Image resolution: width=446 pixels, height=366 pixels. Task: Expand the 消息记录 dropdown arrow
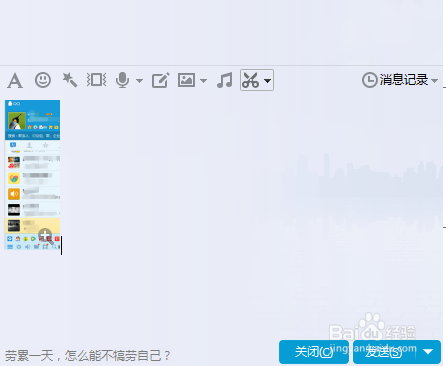(434, 81)
